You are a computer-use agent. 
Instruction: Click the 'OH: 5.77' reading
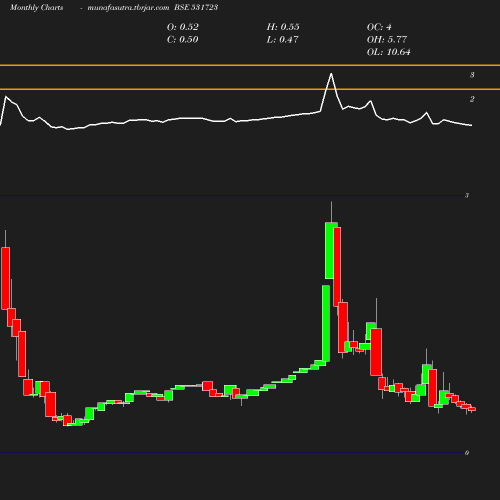click(x=387, y=40)
